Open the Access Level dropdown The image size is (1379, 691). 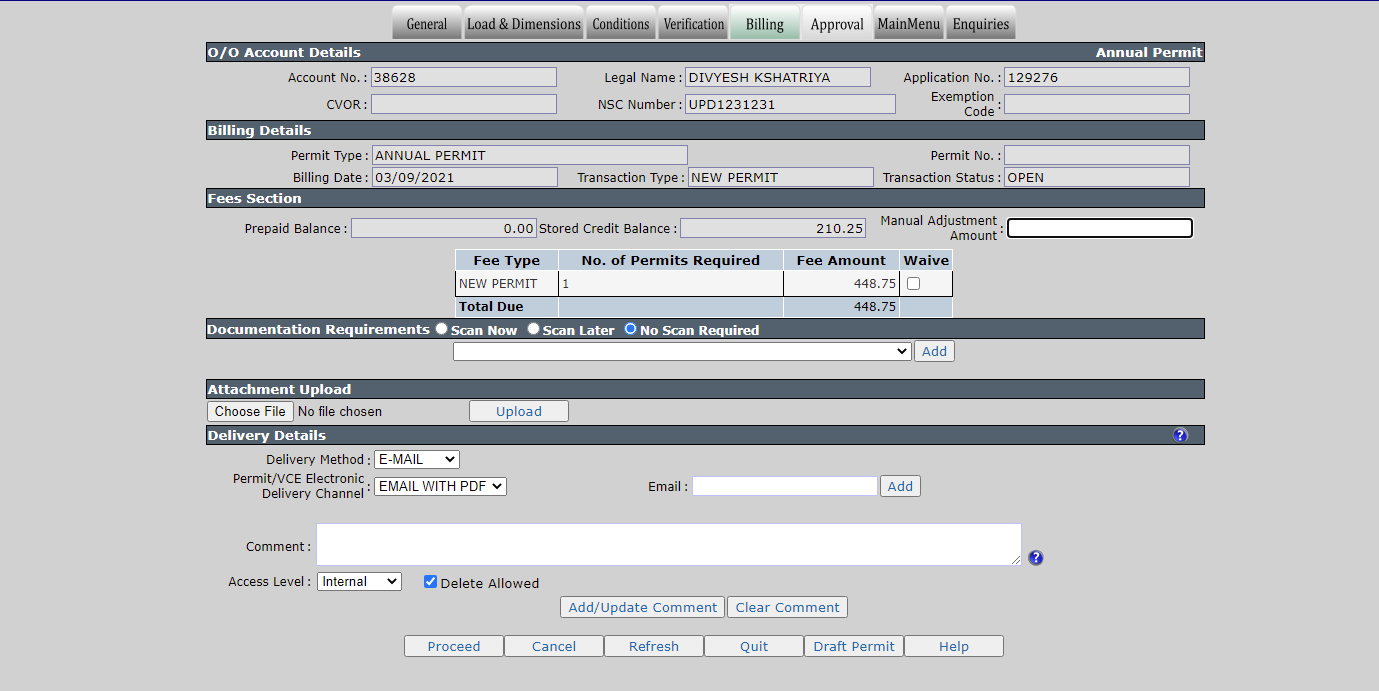[359, 581]
